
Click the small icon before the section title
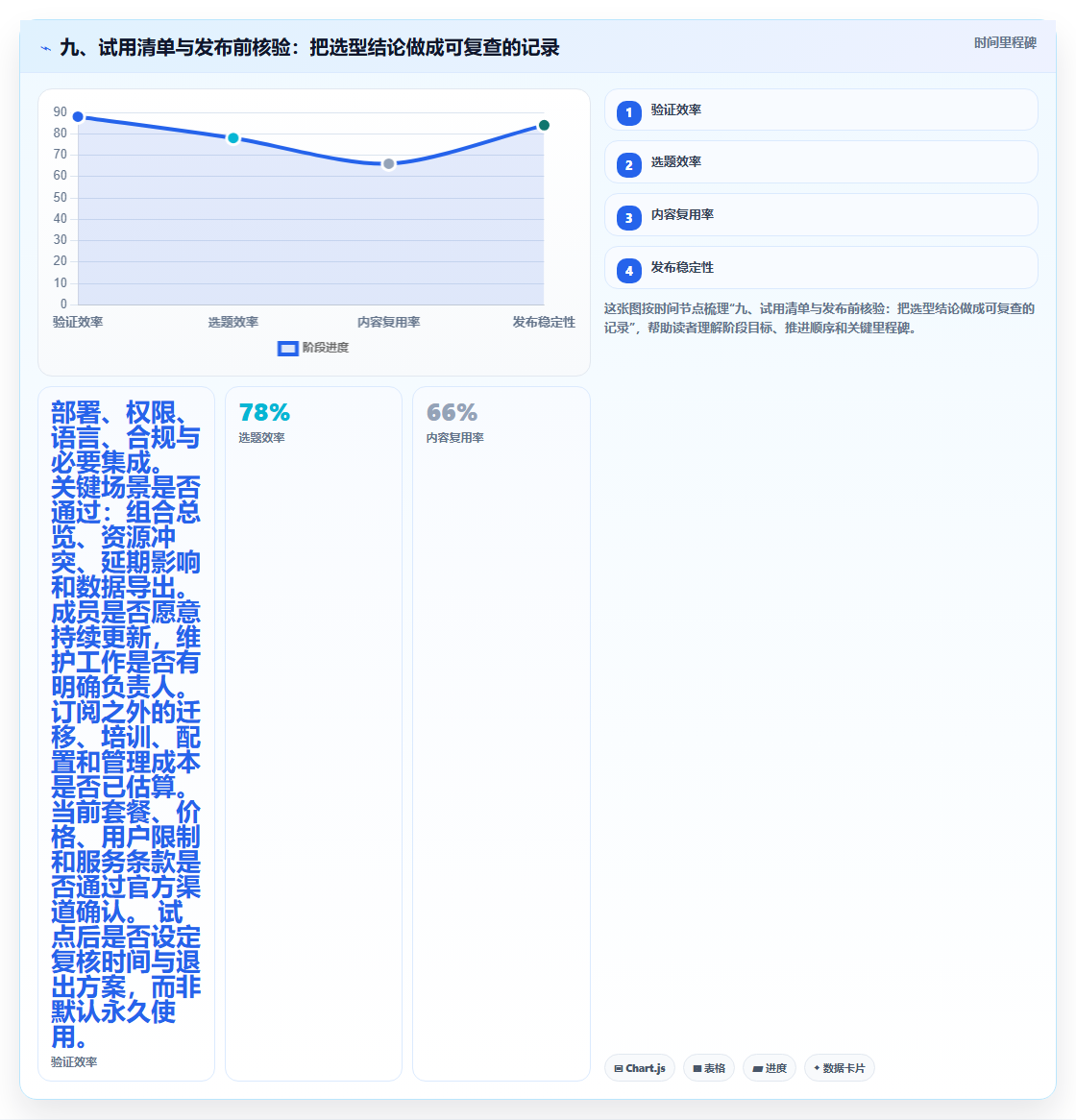tap(46, 49)
